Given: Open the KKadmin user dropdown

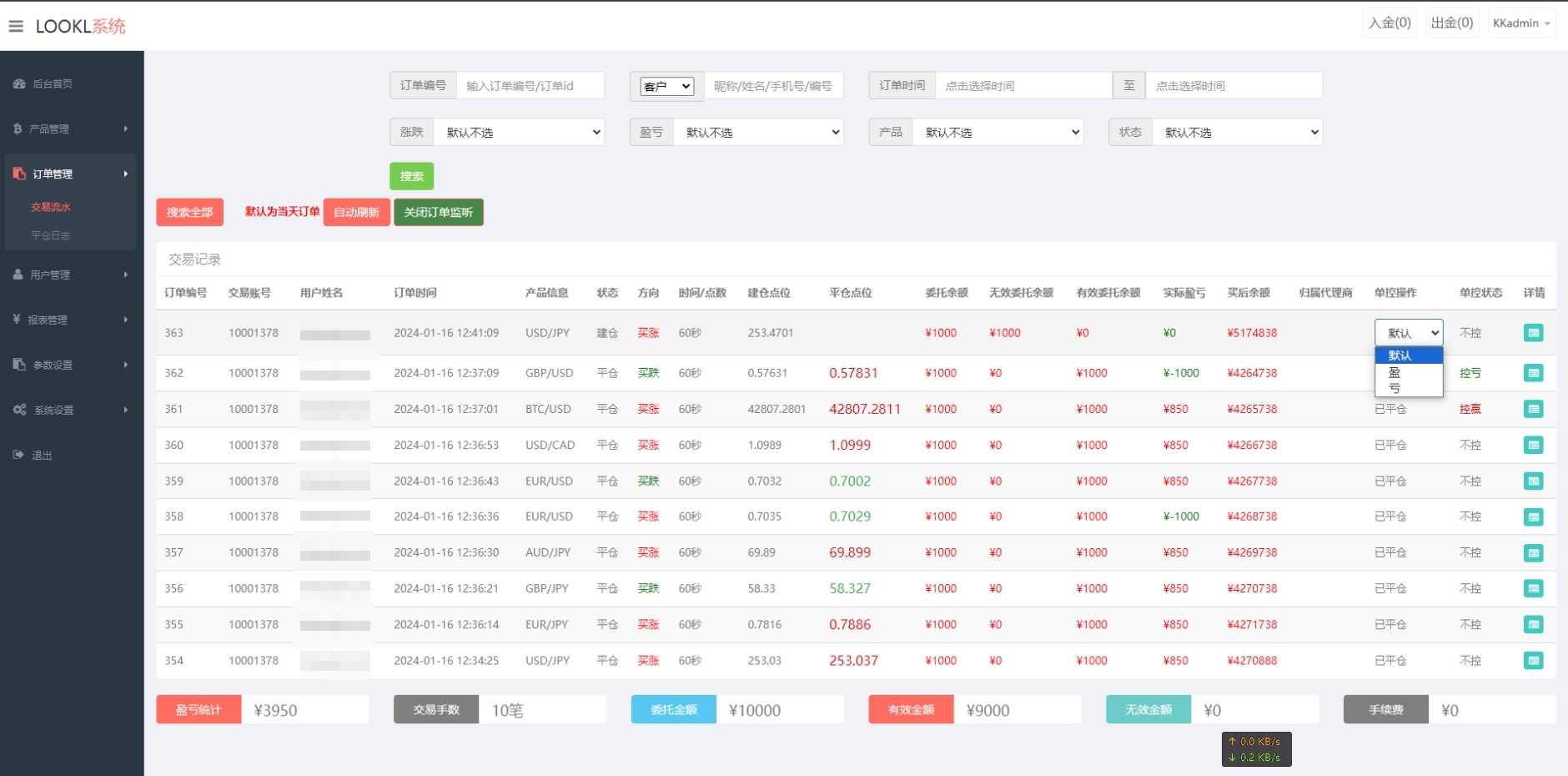Looking at the screenshot, I should (1521, 23).
